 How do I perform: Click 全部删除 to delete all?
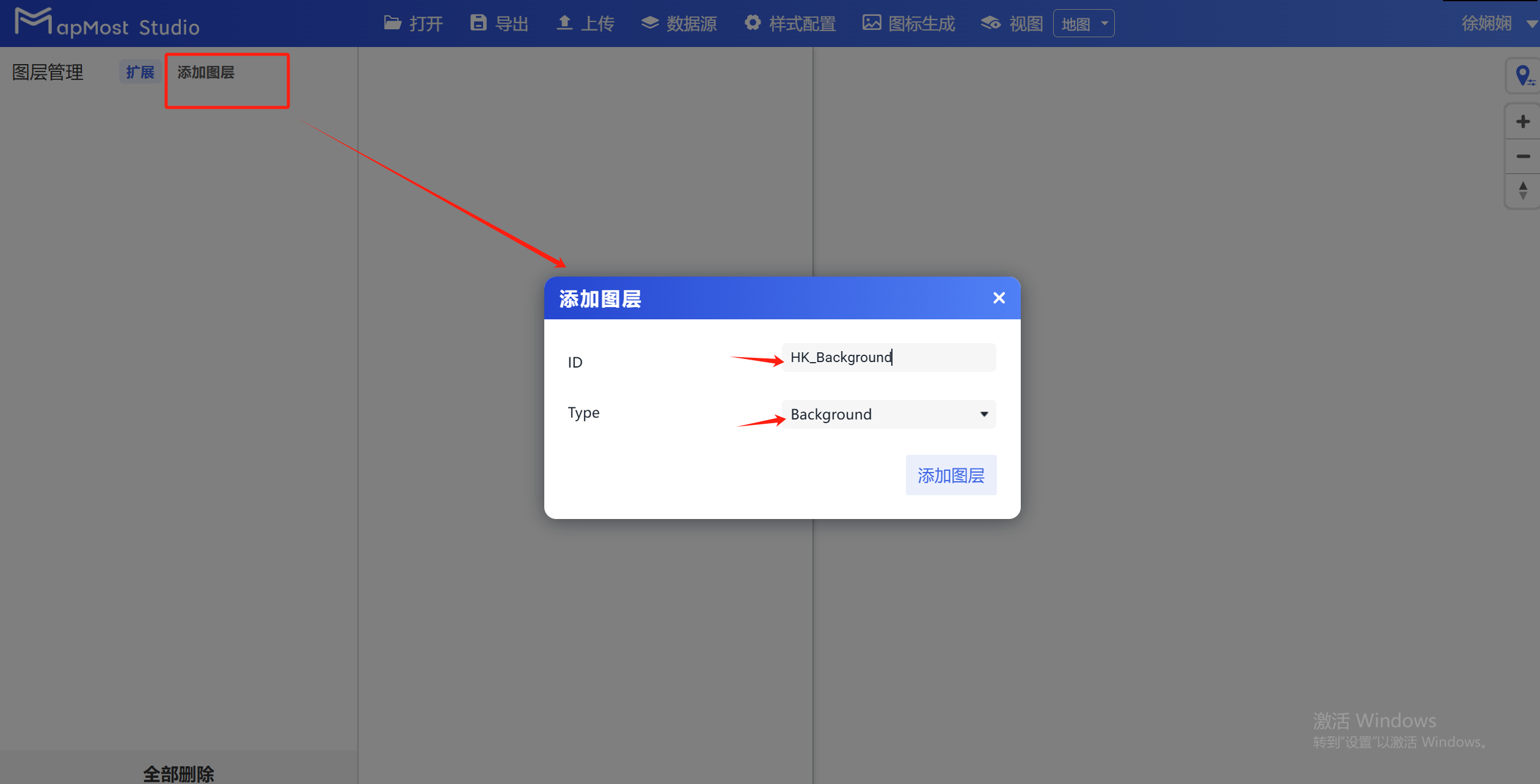pyautogui.click(x=178, y=773)
